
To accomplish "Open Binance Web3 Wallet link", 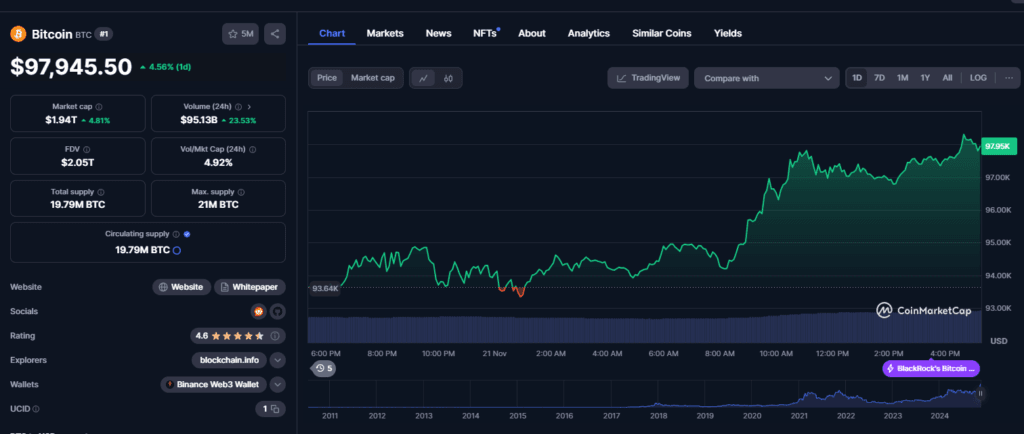I will coord(214,384).
